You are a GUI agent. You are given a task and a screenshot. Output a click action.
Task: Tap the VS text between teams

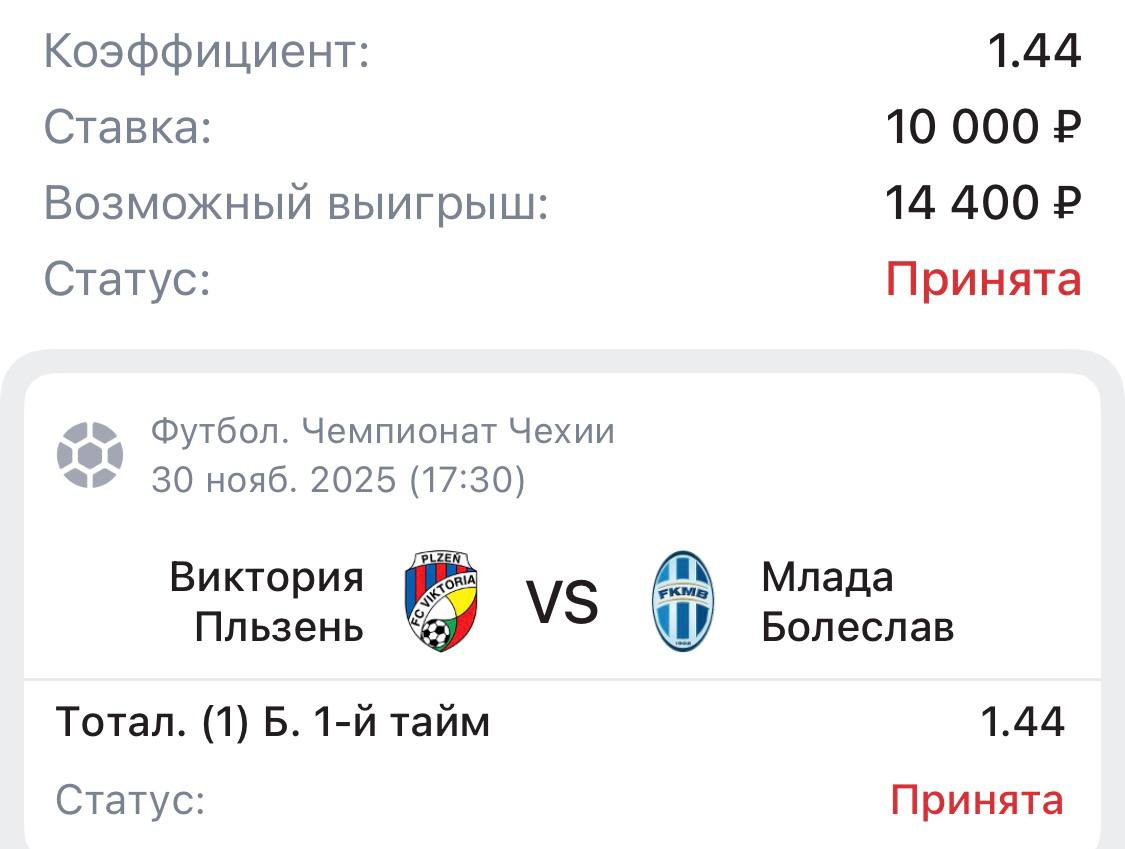[x=562, y=603]
